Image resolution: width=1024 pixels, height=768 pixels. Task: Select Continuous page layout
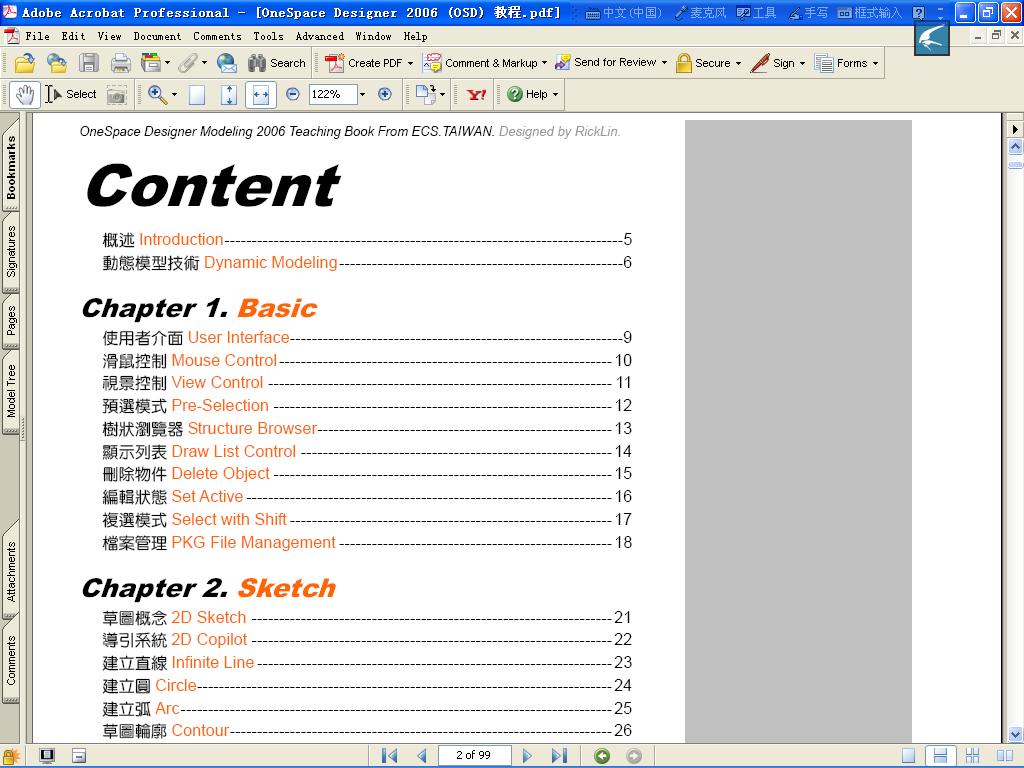(940, 756)
